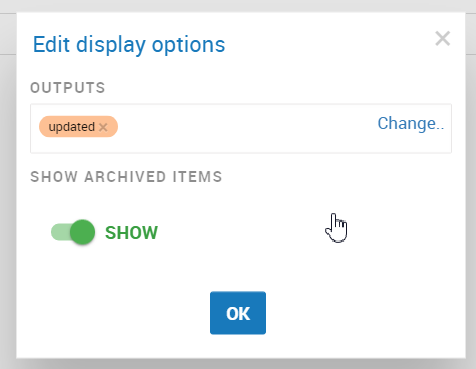This screenshot has width=476, height=369.
Task: Close the Edit display options dialog
Action: click(443, 39)
